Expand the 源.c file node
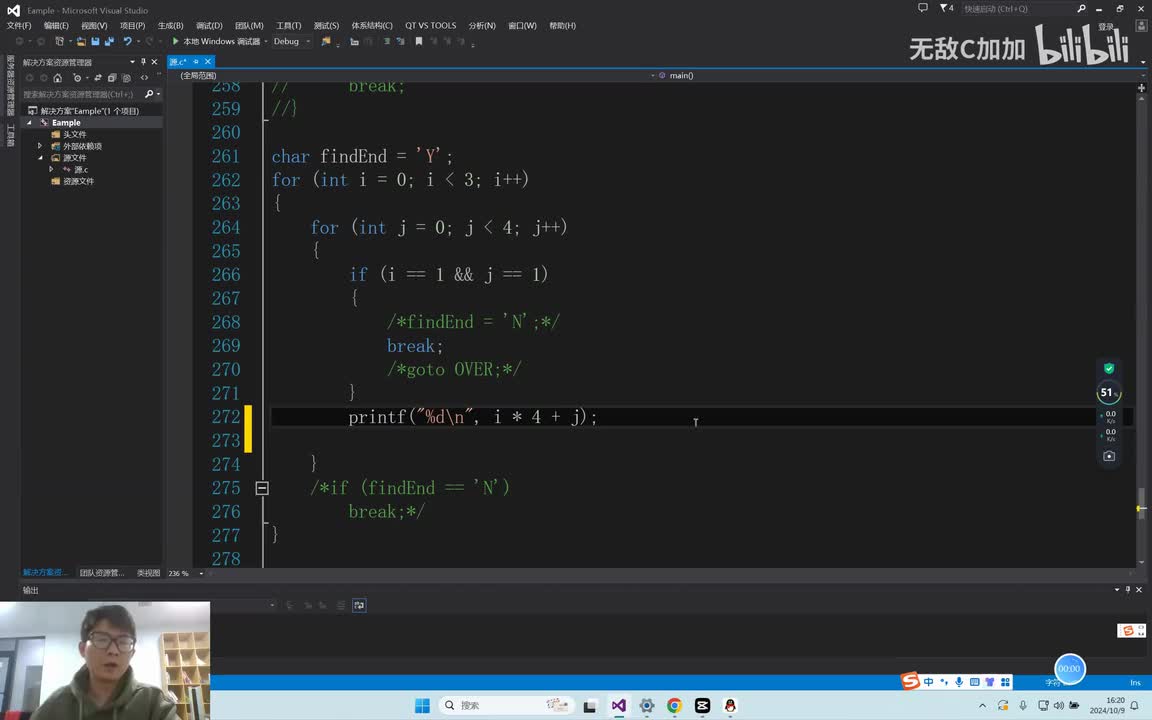This screenshot has width=1152, height=720. pyautogui.click(x=51, y=170)
